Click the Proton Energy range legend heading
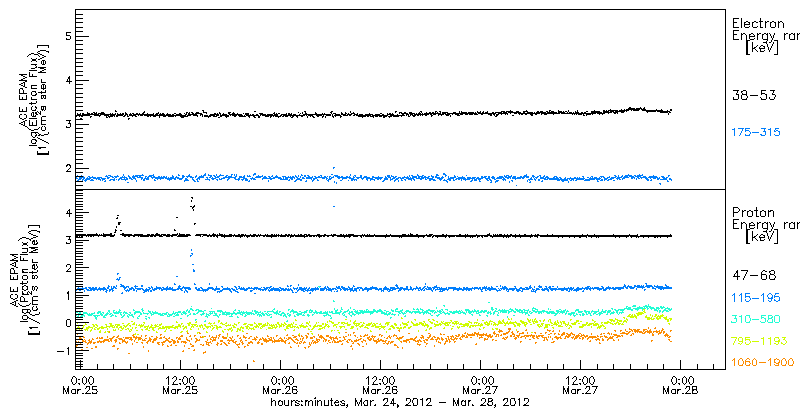 point(765,224)
